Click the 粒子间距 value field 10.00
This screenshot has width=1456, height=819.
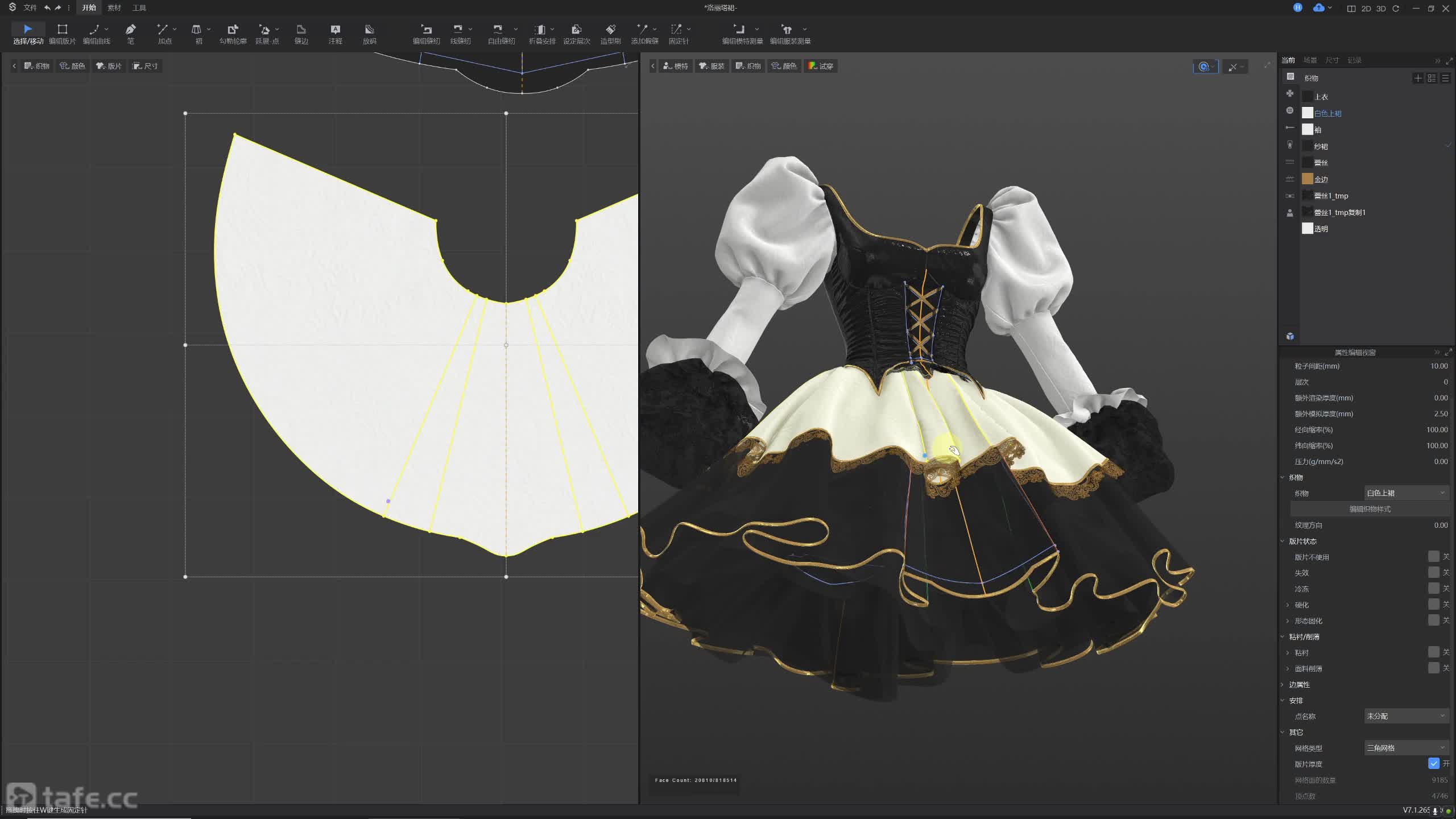tap(1439, 366)
